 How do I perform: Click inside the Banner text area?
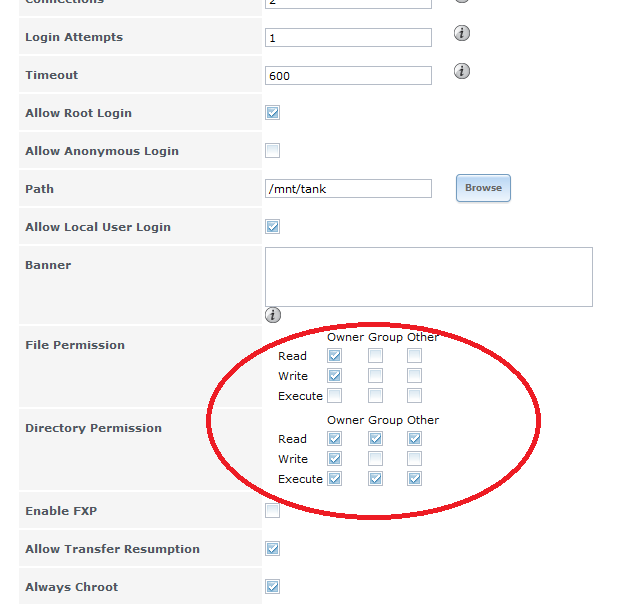pyautogui.click(x=428, y=276)
